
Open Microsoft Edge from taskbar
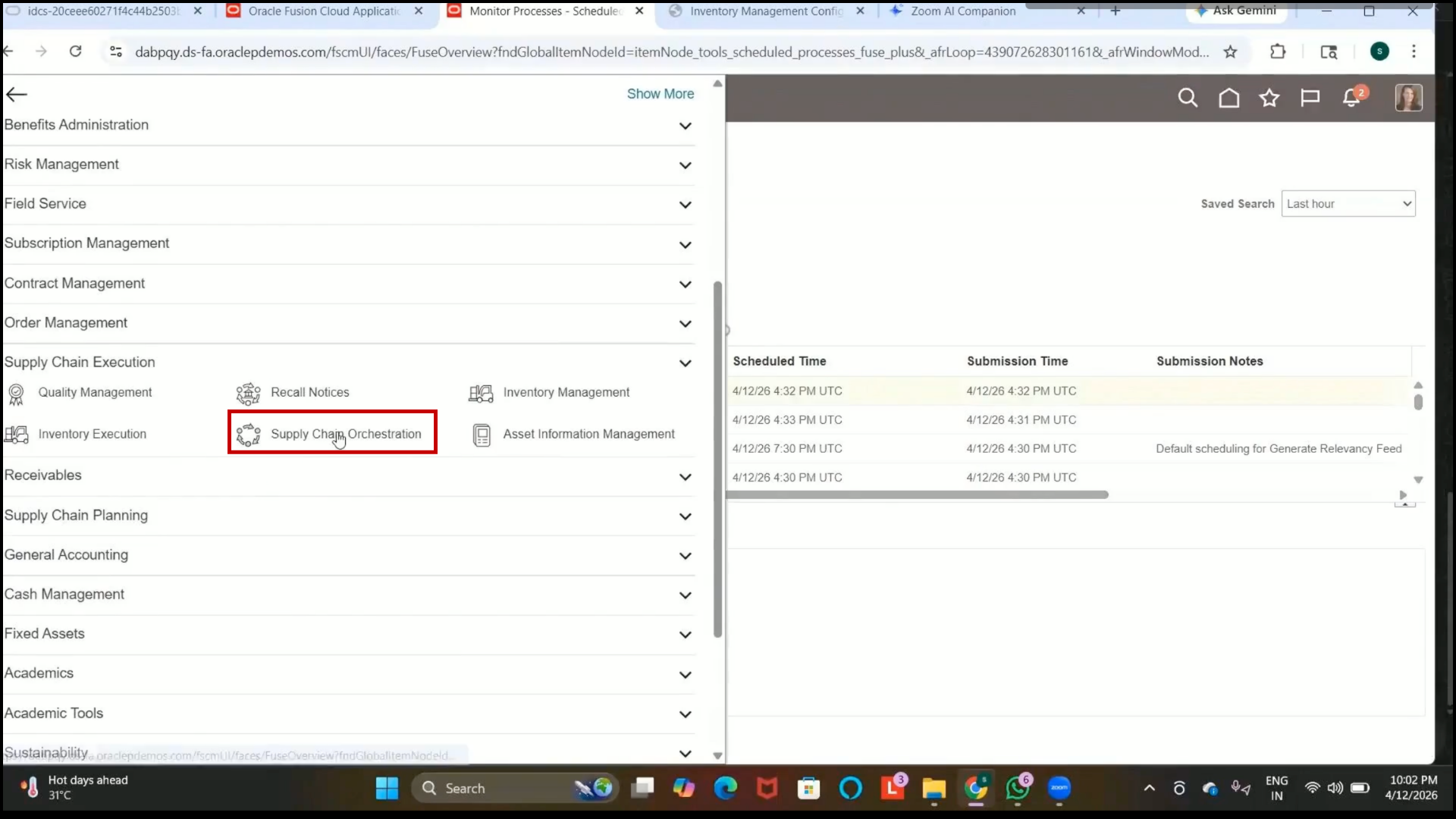726,788
